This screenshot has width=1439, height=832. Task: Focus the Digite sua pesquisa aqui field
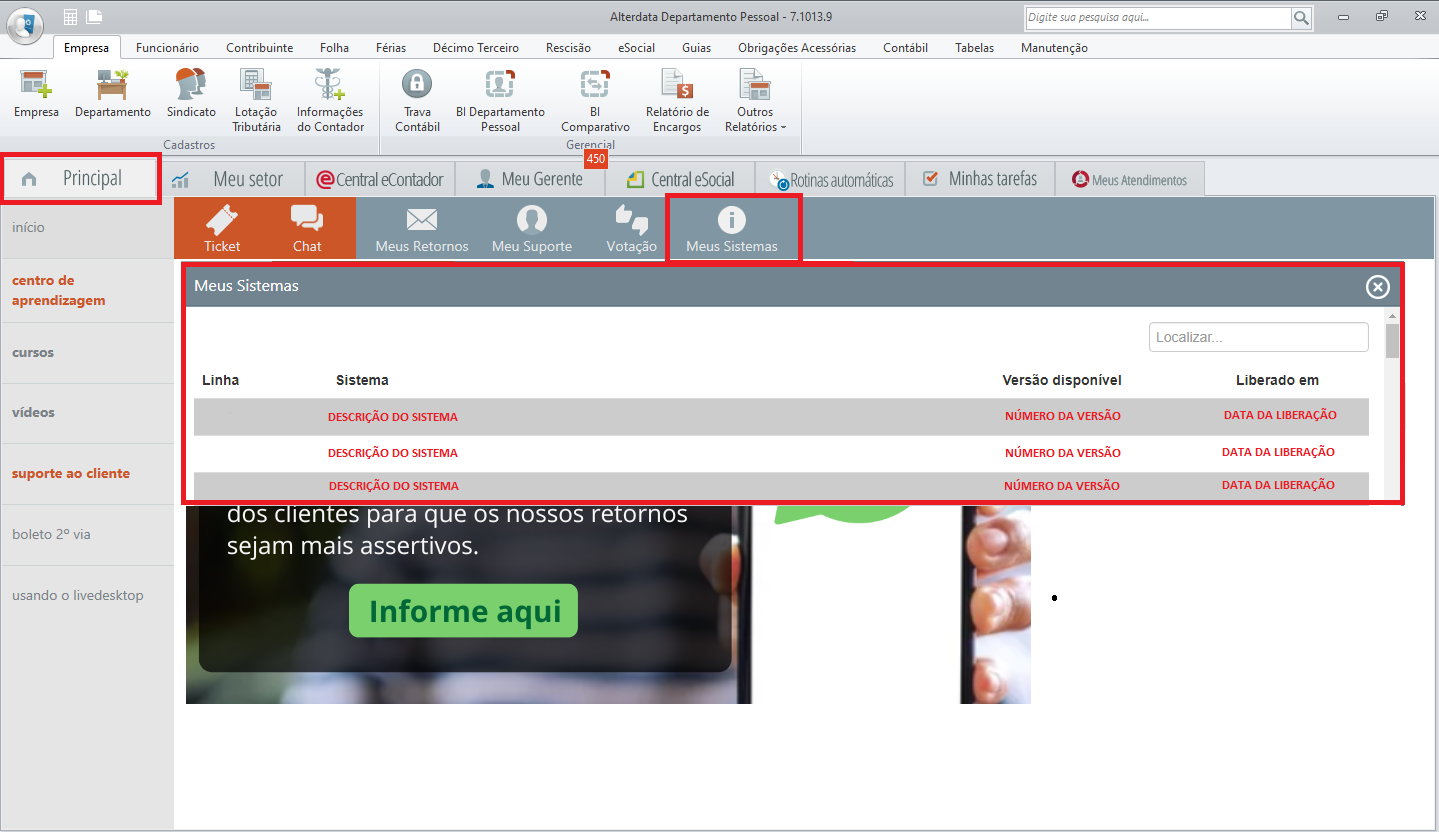click(x=1157, y=18)
